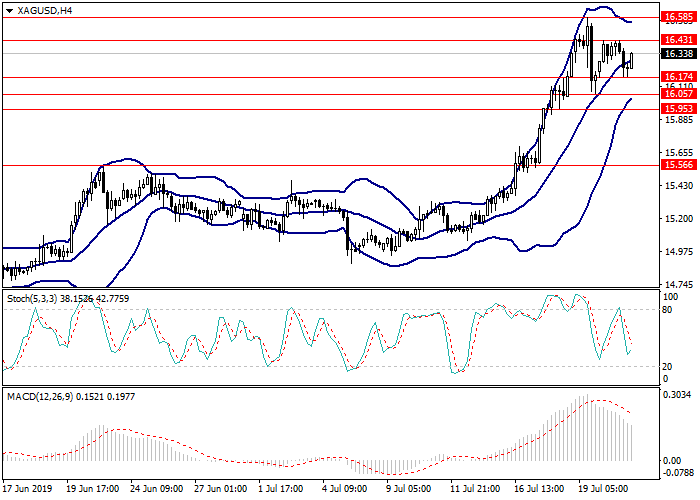Select the 16.431 resistance price label
The image size is (700, 500).
[x=677, y=40]
